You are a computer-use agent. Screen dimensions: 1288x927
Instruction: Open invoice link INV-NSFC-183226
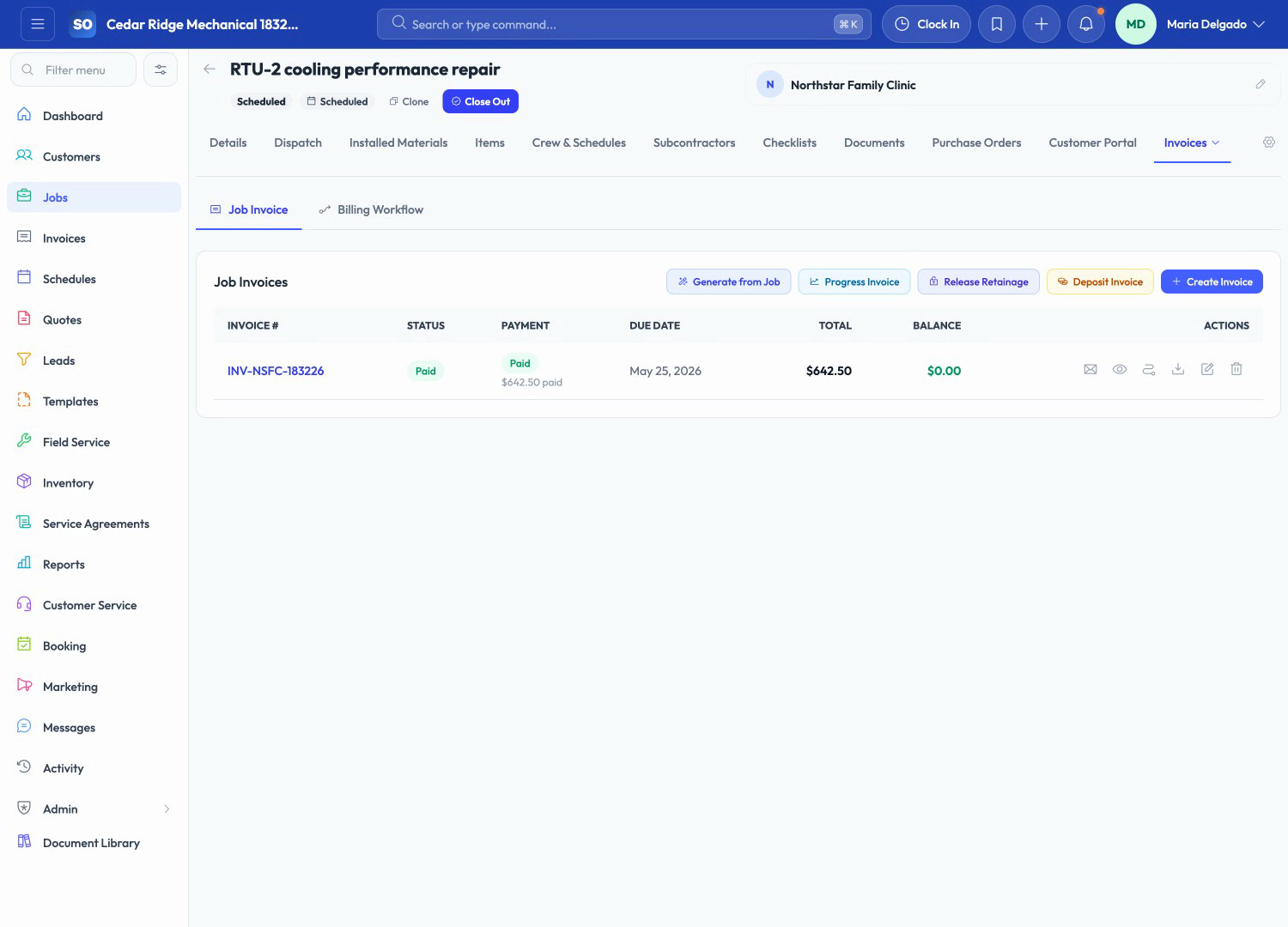(x=276, y=371)
